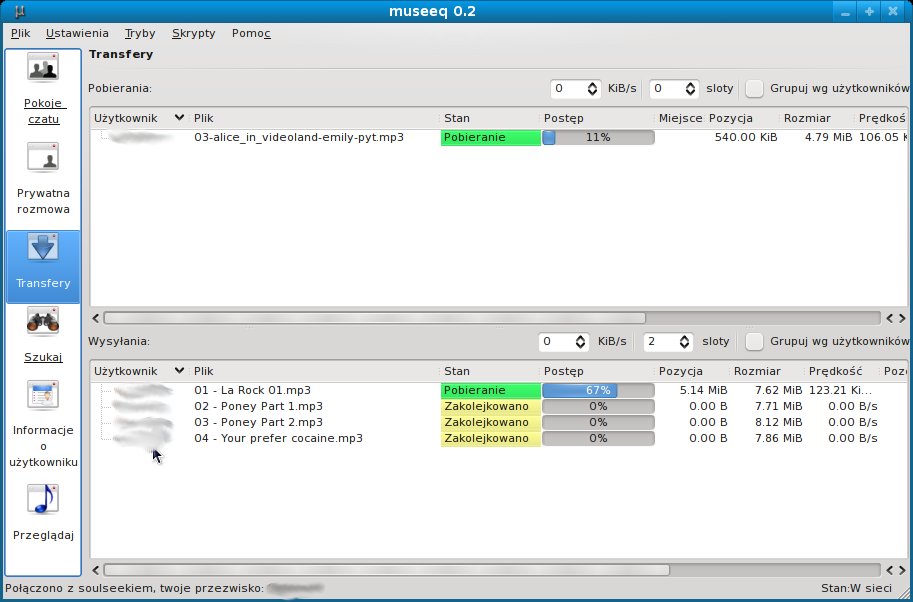
Task: Open the Informacje o użytkowniku icon
Action: point(43,395)
